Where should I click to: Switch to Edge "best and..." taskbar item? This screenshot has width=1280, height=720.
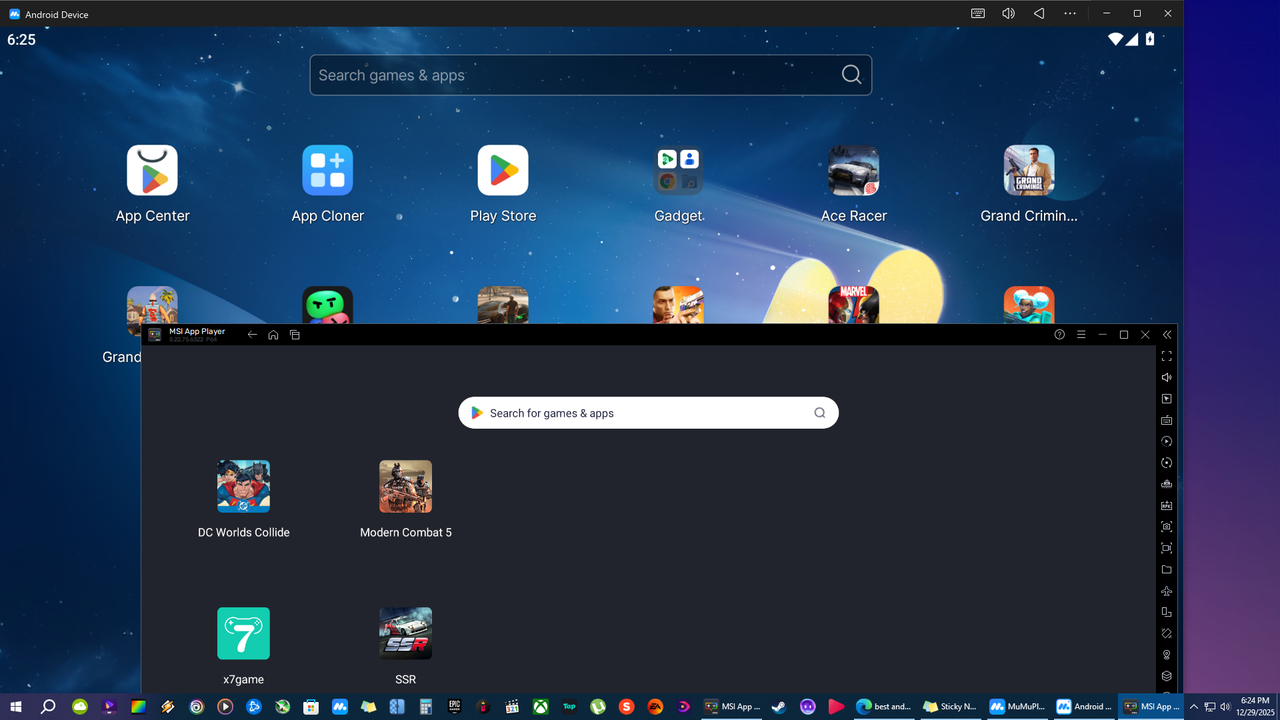click(883, 707)
